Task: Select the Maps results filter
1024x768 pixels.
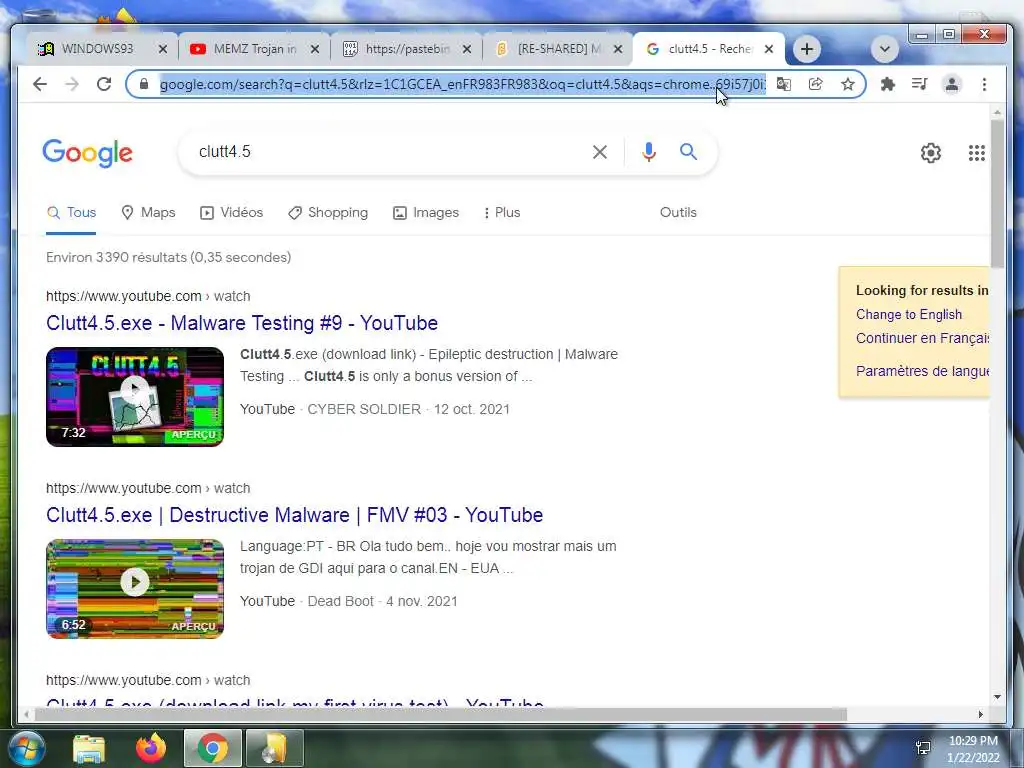Action: click(x=148, y=213)
